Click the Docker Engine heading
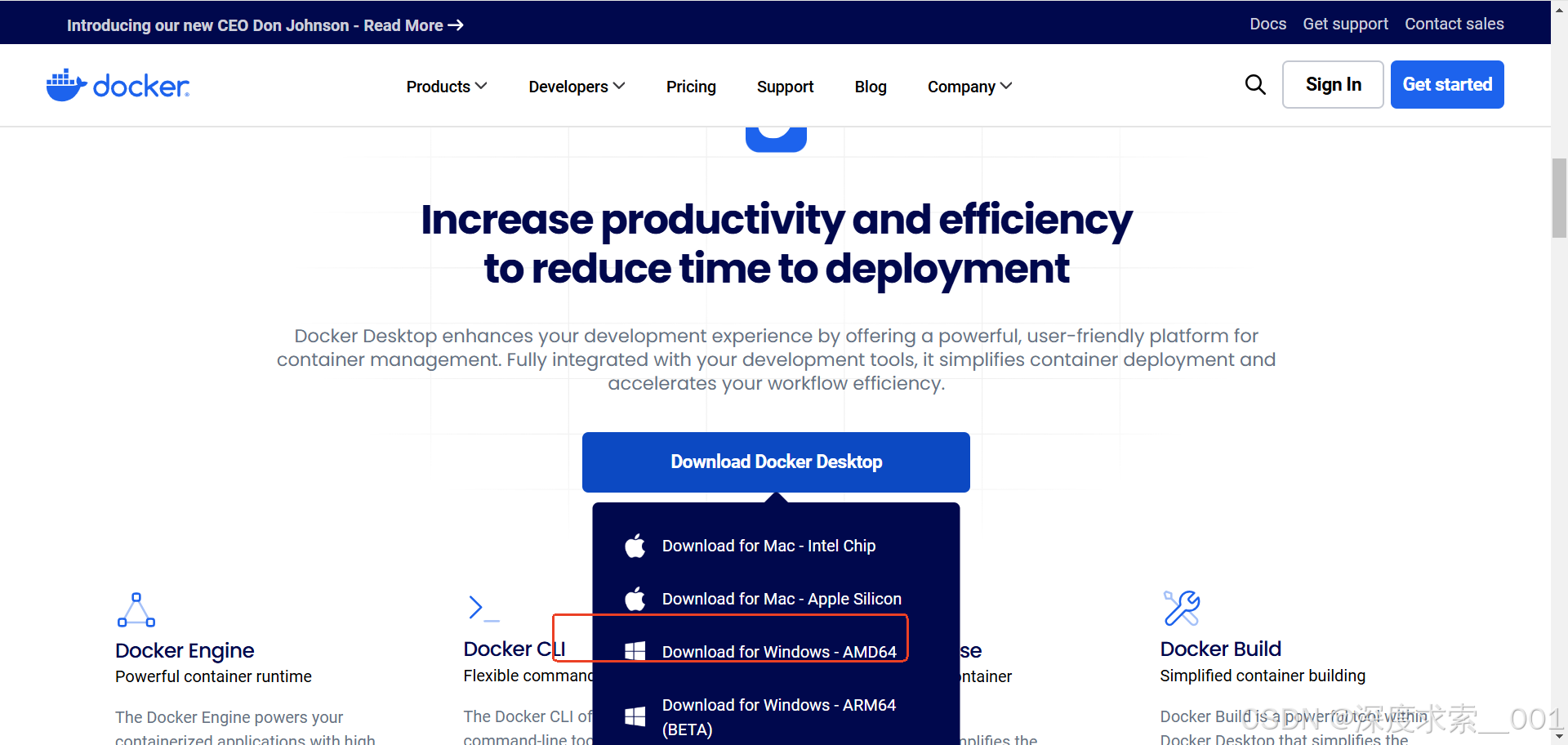This screenshot has height=745, width=1568. [185, 650]
